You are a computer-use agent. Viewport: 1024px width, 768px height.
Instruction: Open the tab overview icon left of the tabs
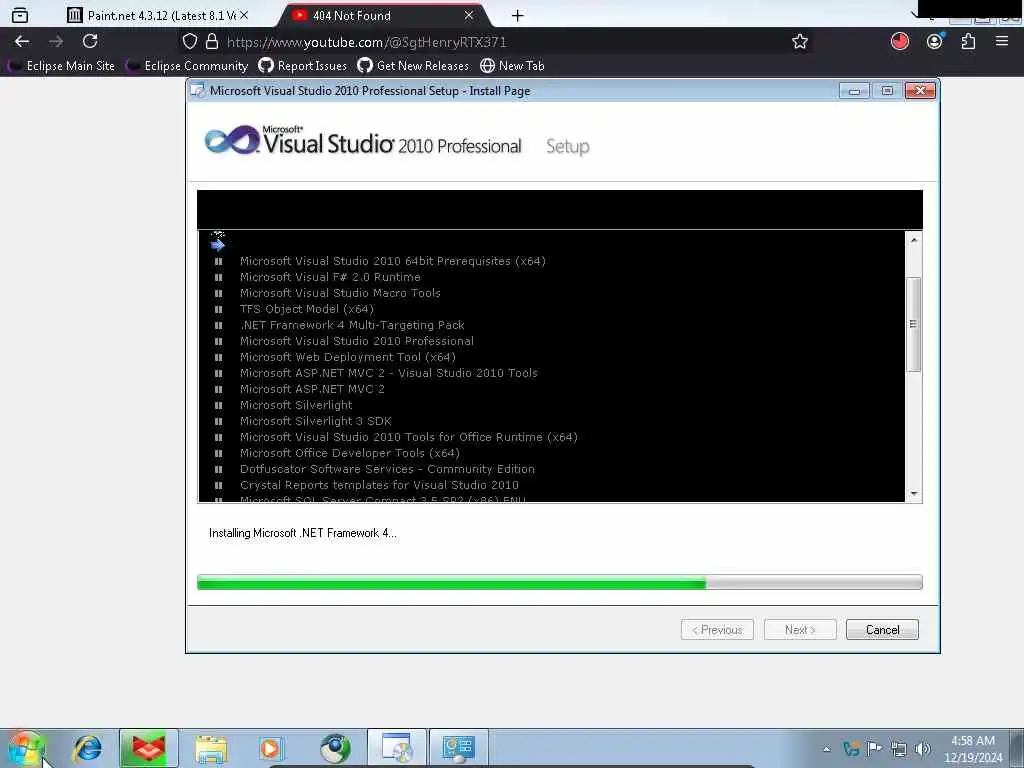pyautogui.click(x=20, y=15)
